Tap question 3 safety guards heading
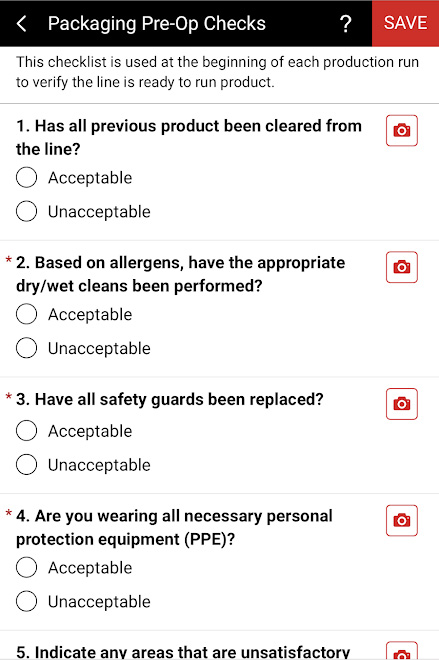The height and width of the screenshot is (660, 439). [170, 399]
